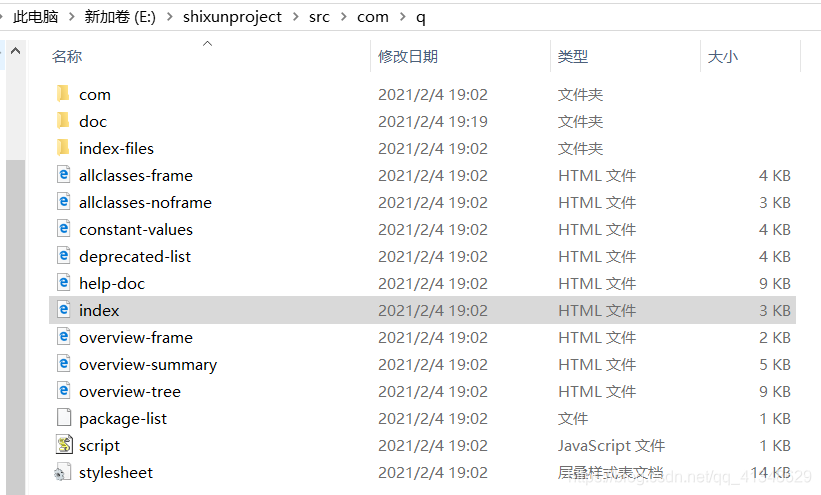The height and width of the screenshot is (495, 821).
Task: Select the constant-values file icon
Action: click(x=63, y=229)
